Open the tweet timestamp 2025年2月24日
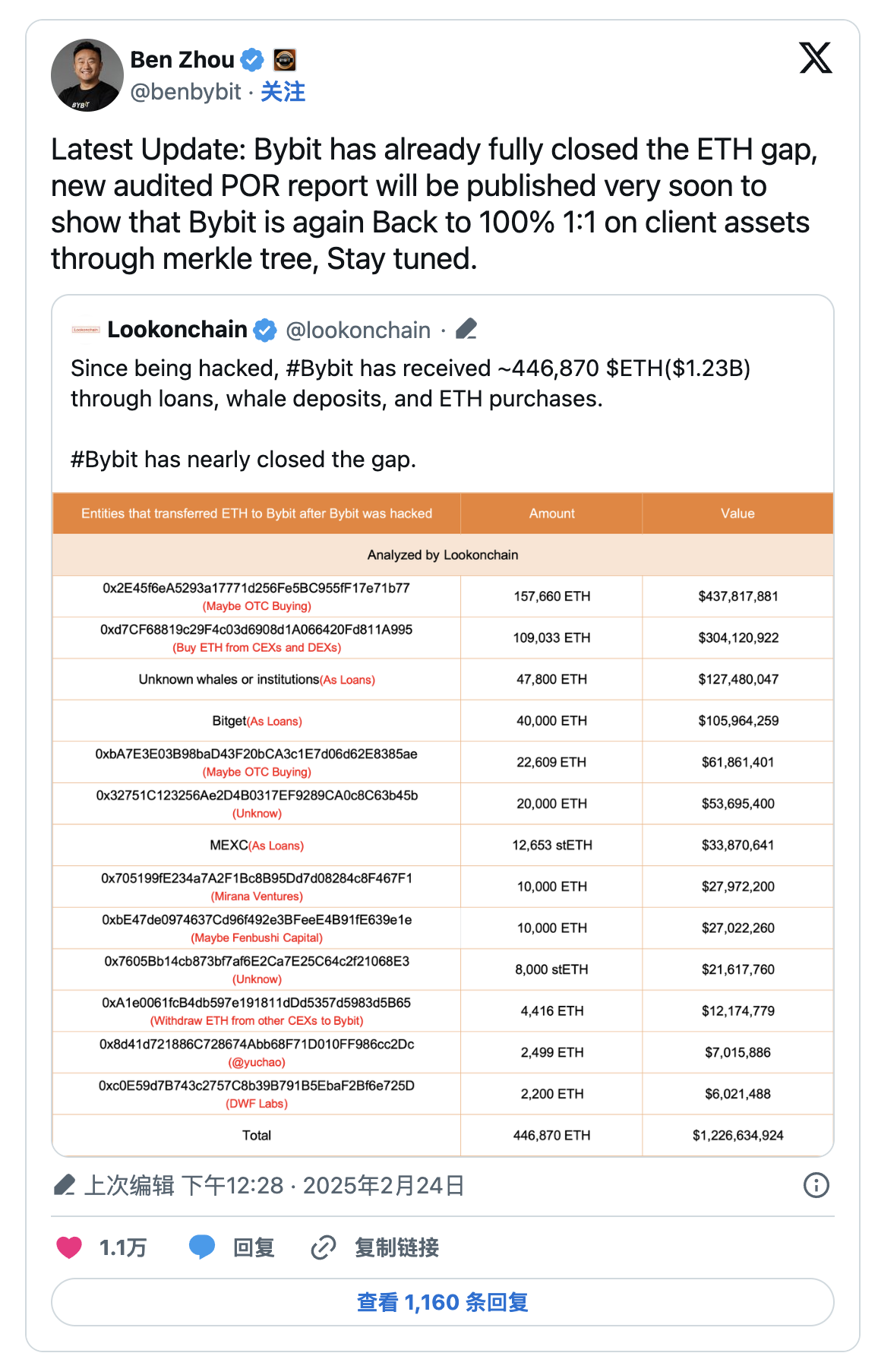The width and height of the screenshot is (878, 1372). pos(384,1185)
